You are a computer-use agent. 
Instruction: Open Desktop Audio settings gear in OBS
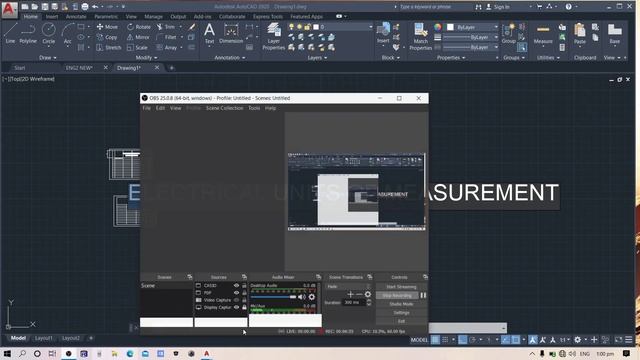(x=312, y=297)
